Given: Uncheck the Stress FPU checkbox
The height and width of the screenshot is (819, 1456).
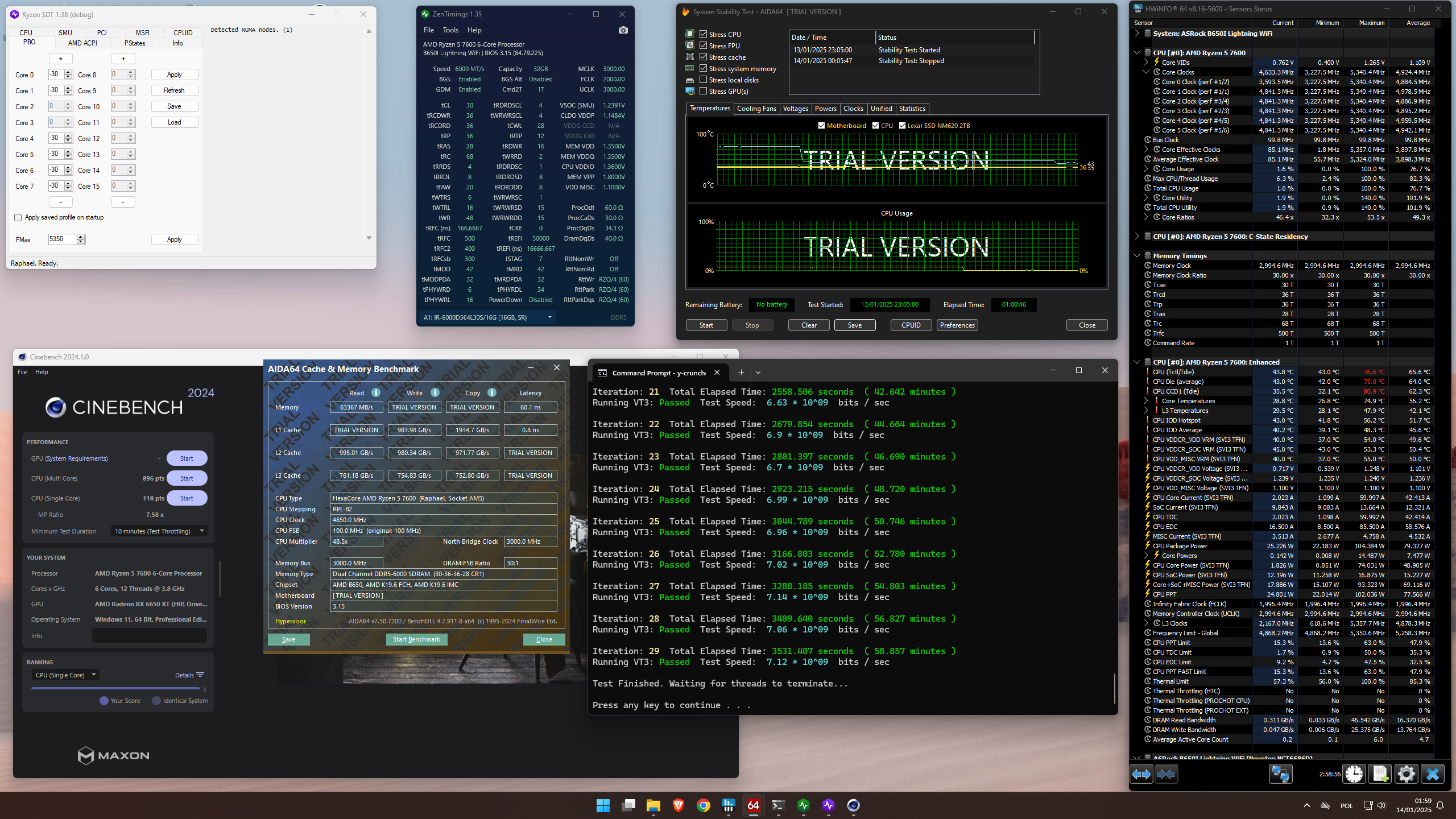Looking at the screenshot, I should (x=704, y=45).
